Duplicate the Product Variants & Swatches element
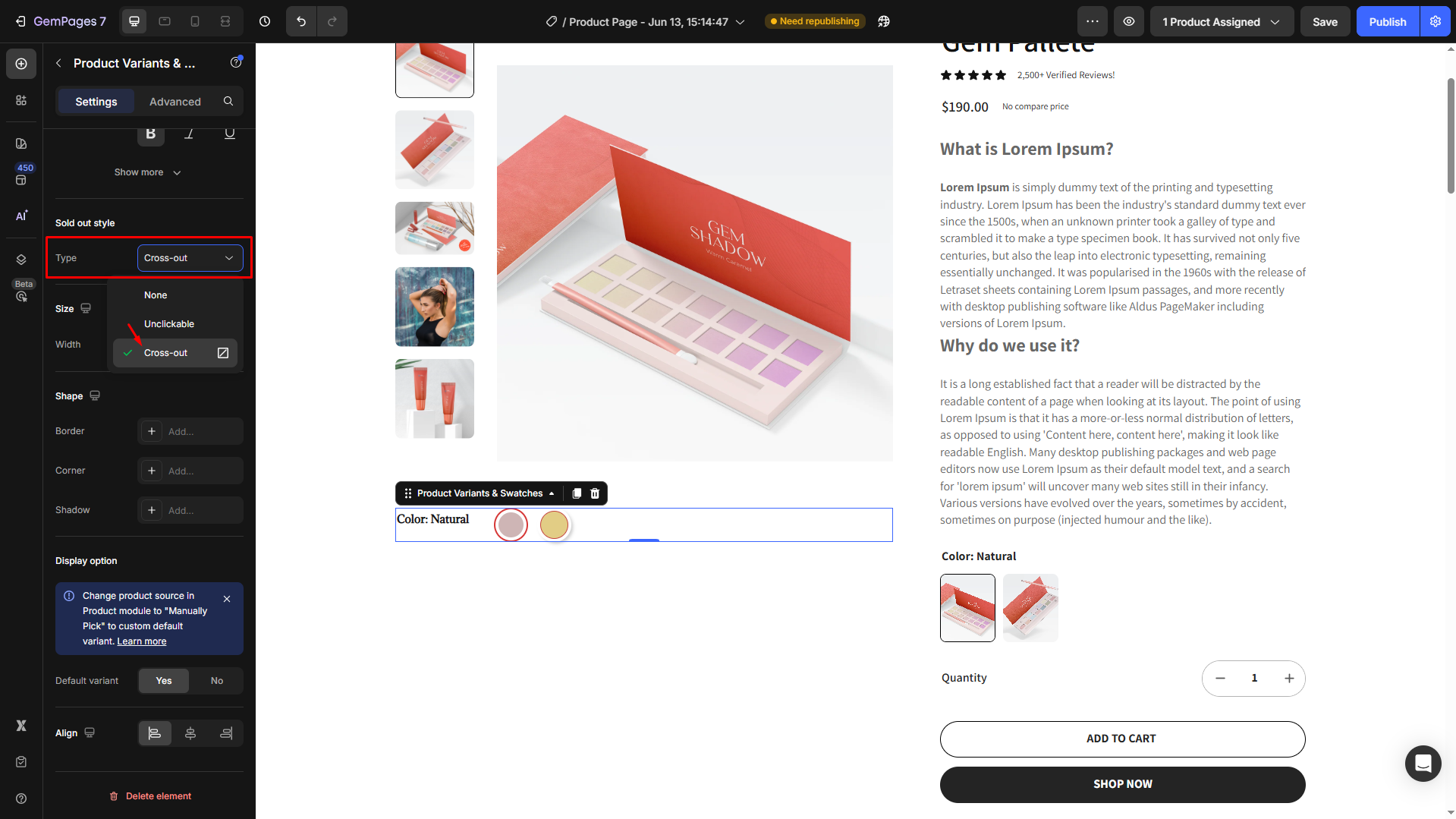The height and width of the screenshot is (819, 1456). click(x=577, y=493)
